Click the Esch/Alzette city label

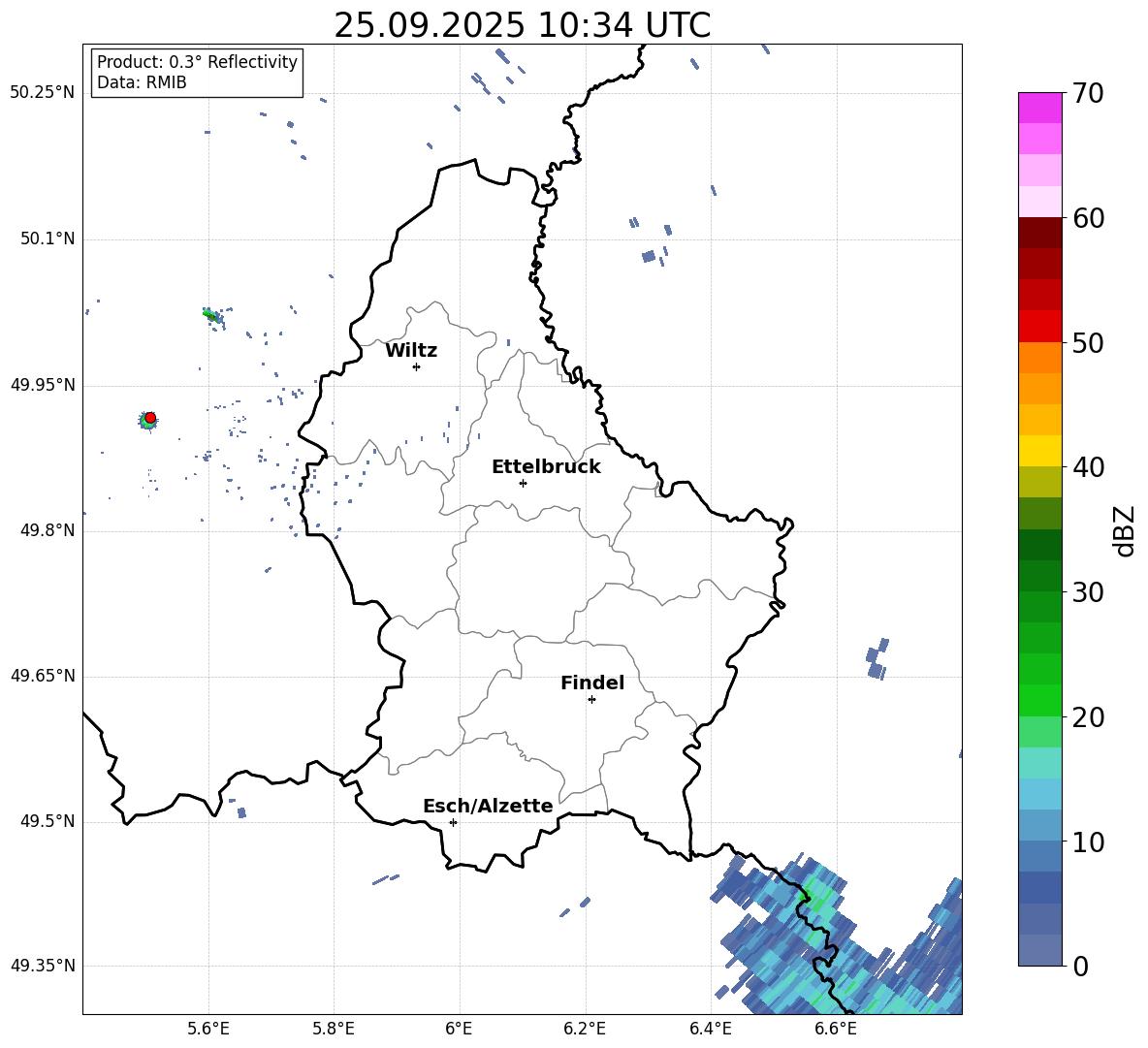pyautogui.click(x=488, y=806)
